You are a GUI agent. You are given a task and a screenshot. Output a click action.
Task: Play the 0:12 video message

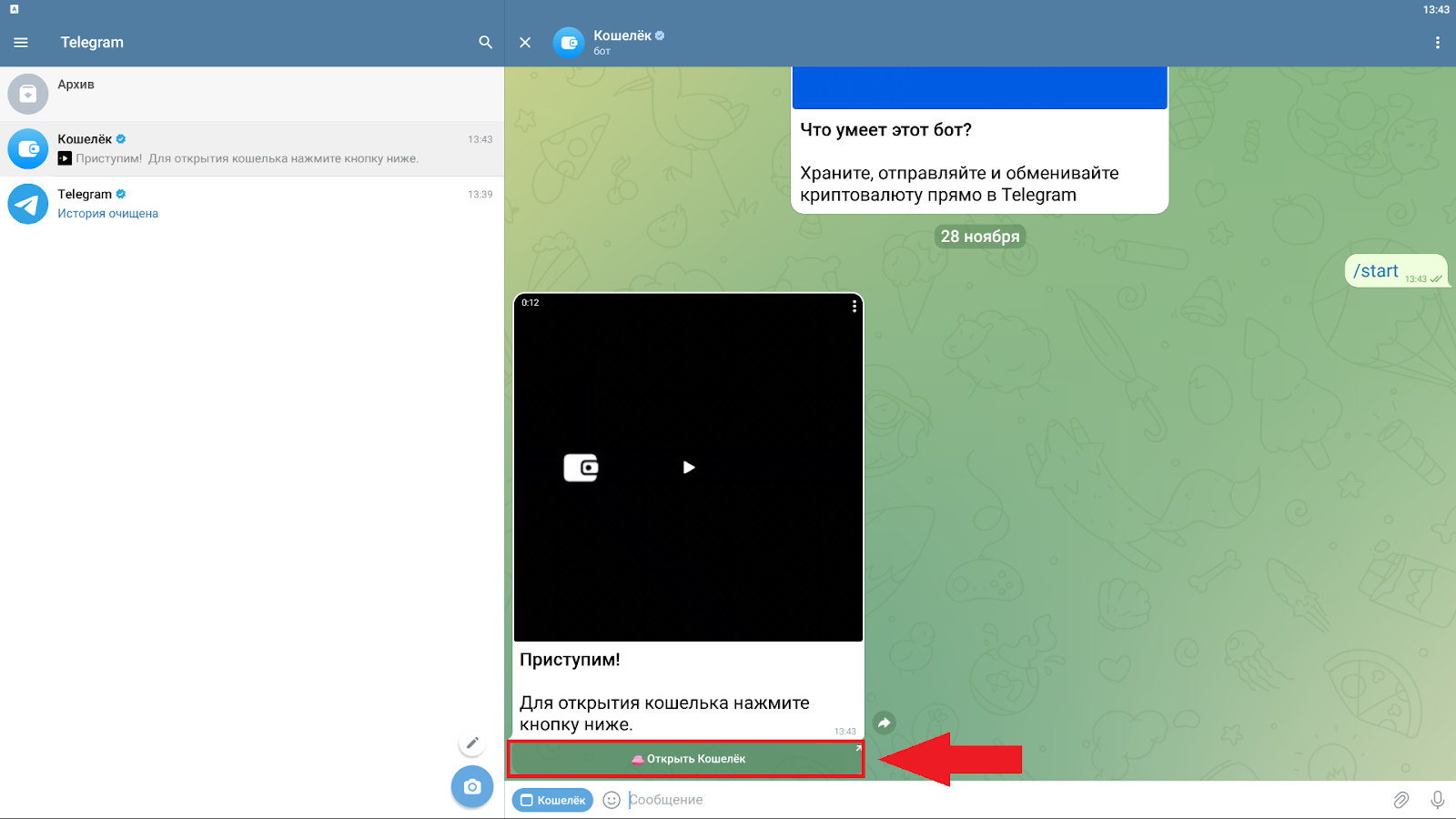tap(689, 467)
